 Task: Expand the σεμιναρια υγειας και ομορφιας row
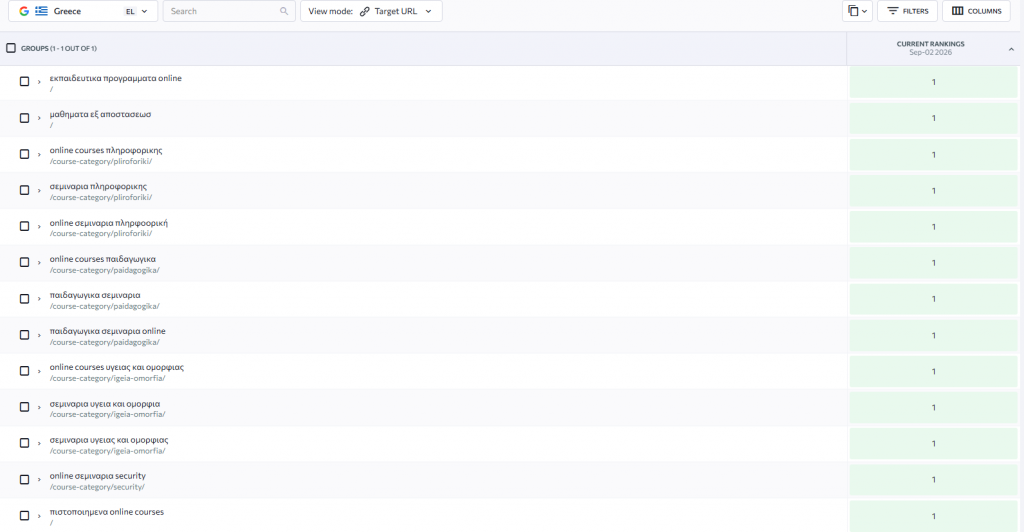point(39,443)
